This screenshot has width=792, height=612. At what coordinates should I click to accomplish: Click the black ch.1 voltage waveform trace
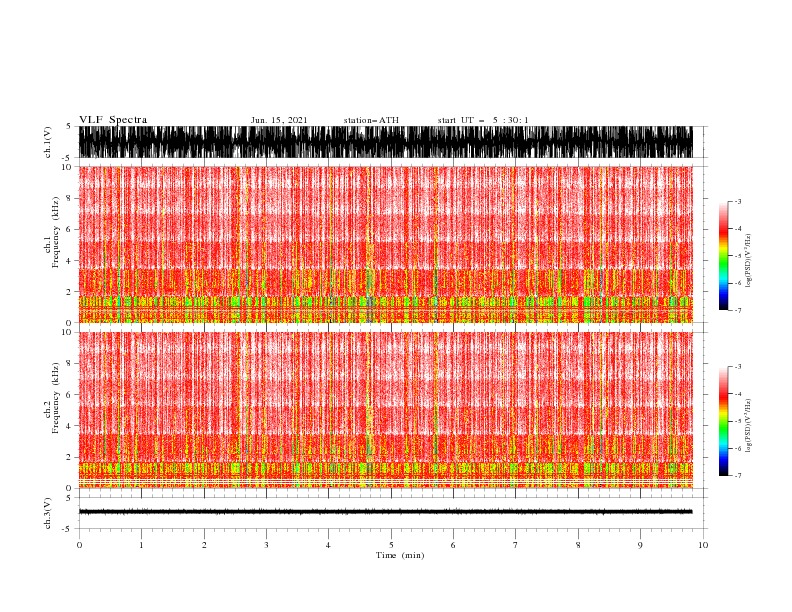coord(385,142)
